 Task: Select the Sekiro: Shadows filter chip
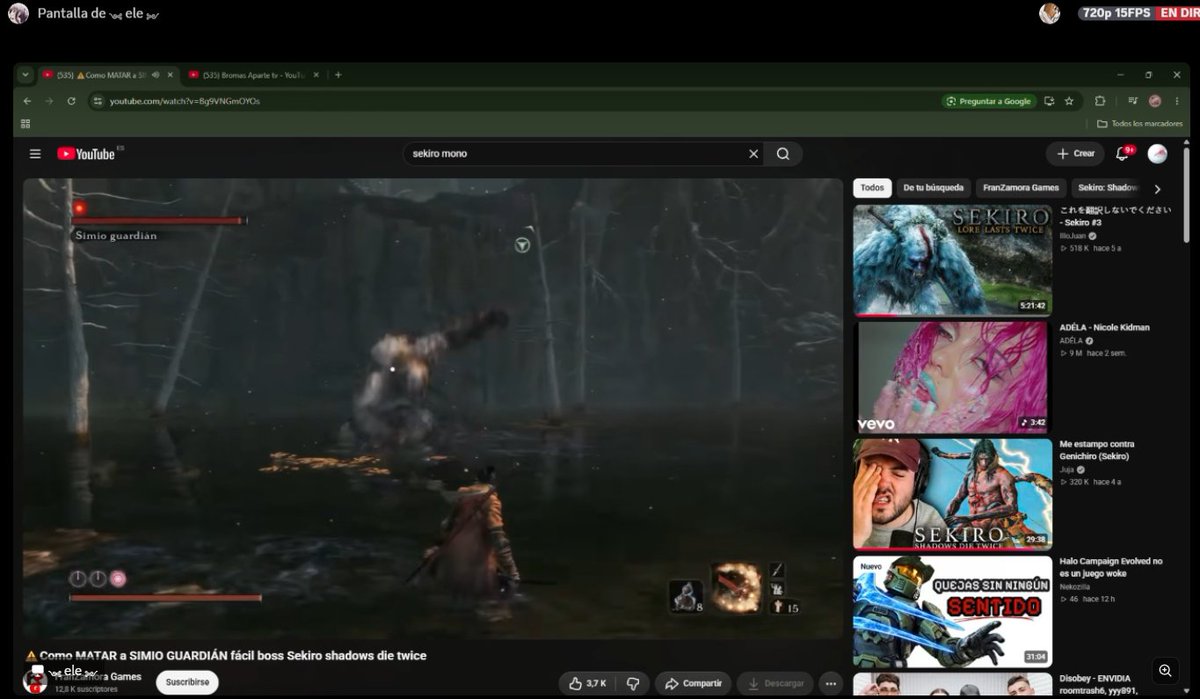tap(1108, 188)
